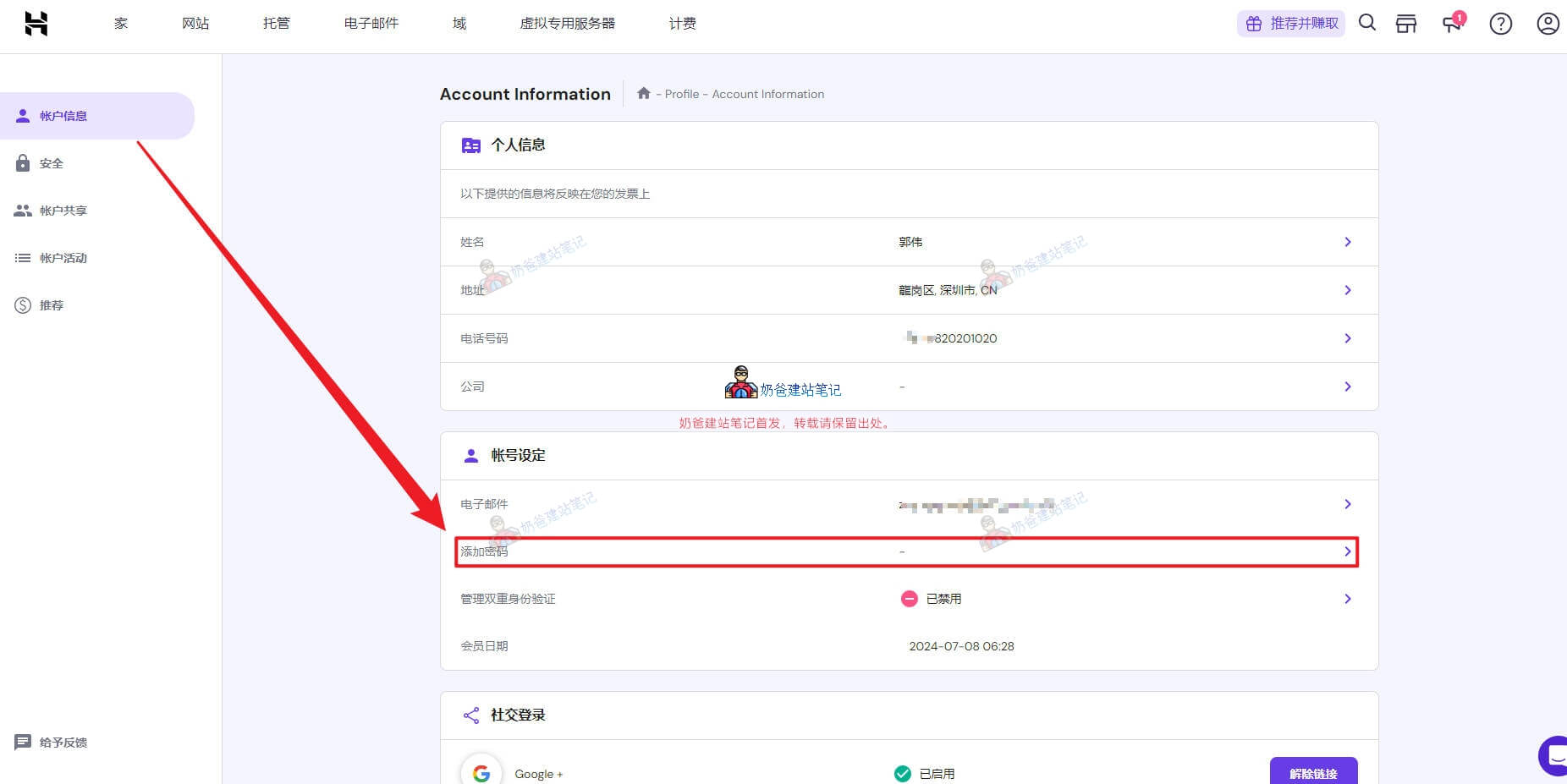Open 管理双重身份验证 disabled status row

point(1348,599)
